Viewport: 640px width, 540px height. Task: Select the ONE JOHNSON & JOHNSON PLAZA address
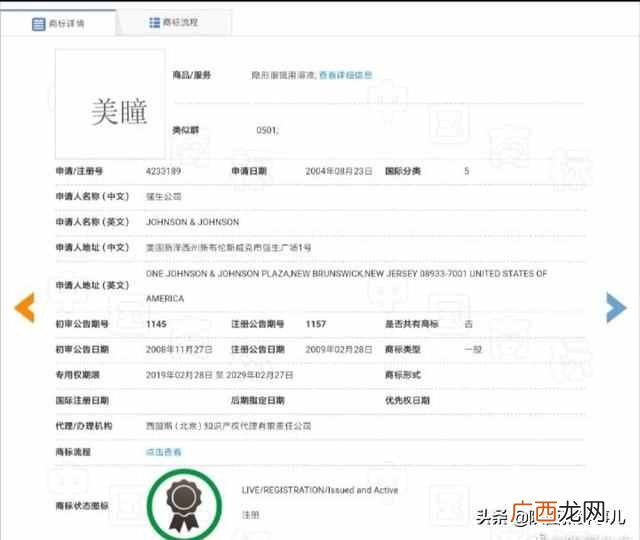(x=347, y=273)
